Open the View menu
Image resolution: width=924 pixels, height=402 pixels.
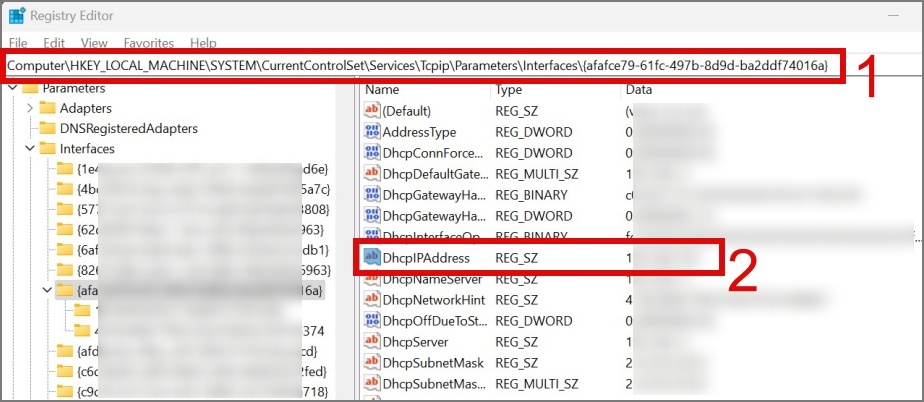(x=94, y=43)
